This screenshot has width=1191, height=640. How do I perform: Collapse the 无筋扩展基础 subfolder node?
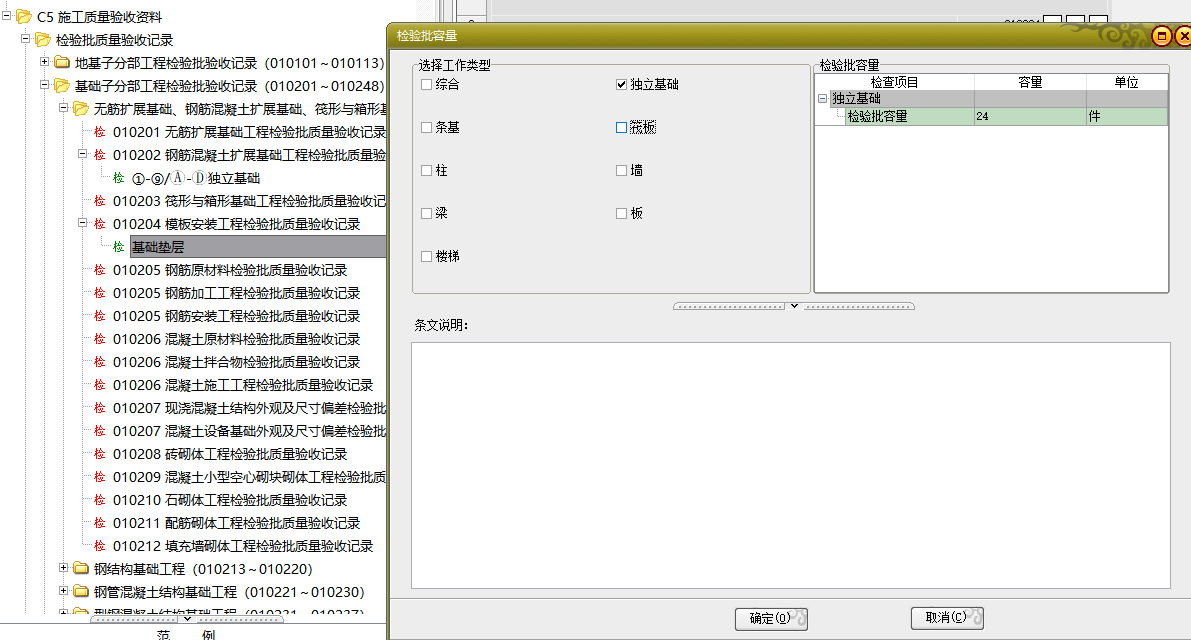coord(64,108)
